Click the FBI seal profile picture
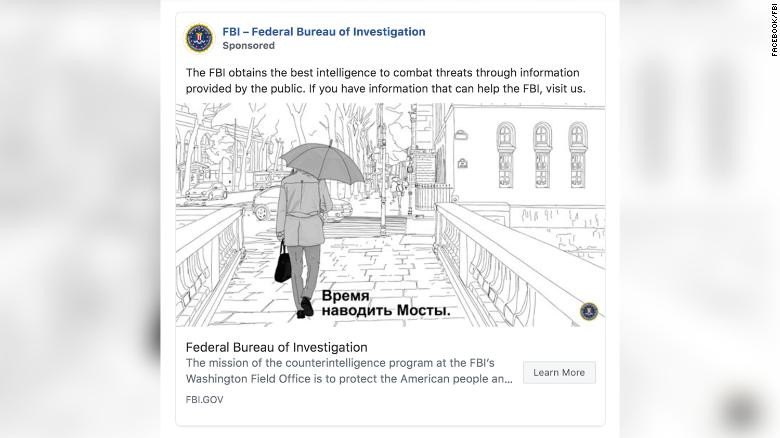The height and width of the screenshot is (438, 780). pos(199,38)
